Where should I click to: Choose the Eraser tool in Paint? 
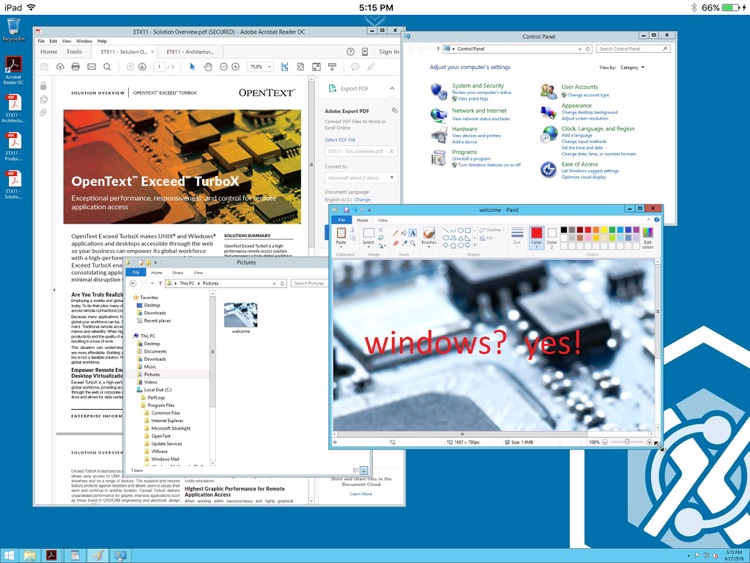[x=396, y=242]
